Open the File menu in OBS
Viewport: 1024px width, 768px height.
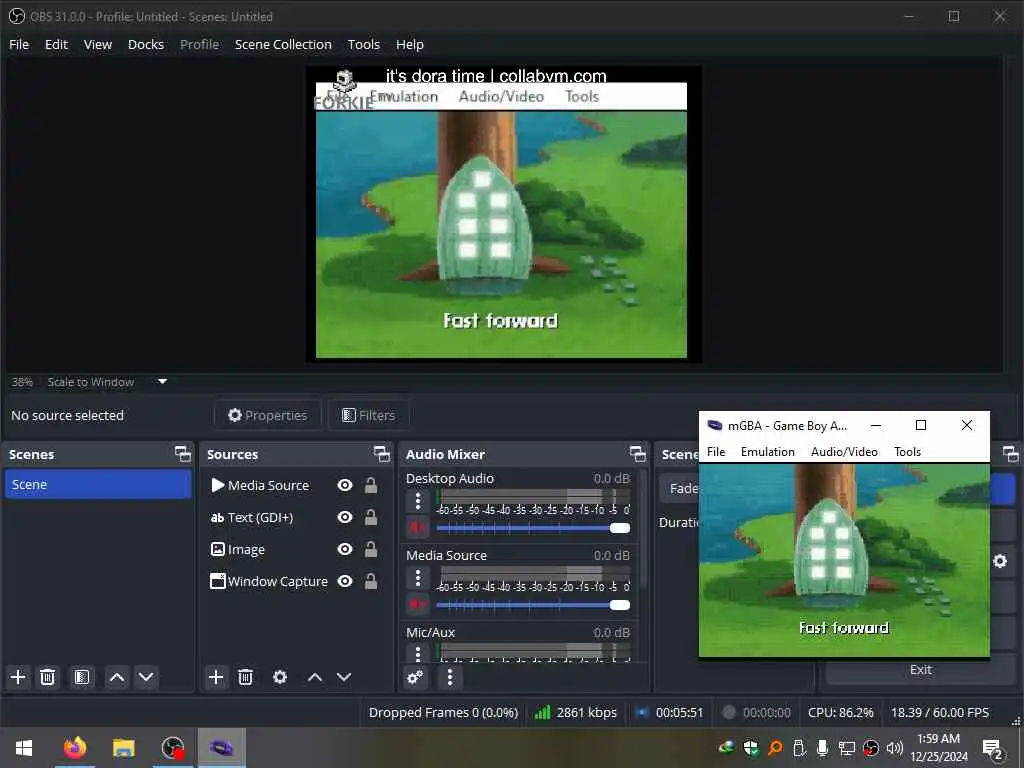(x=19, y=44)
